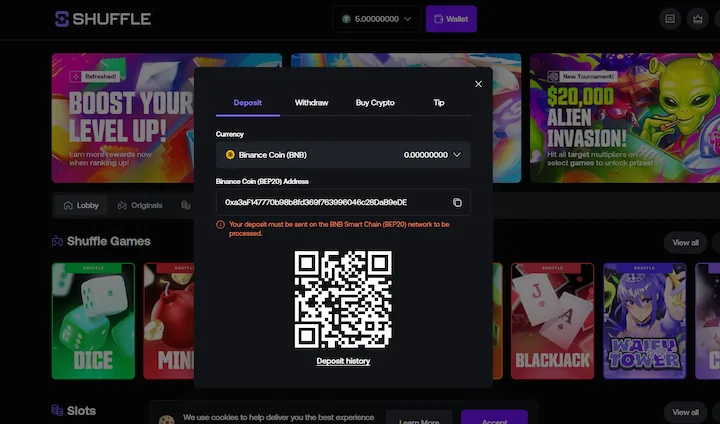Click the Binance Coin icon in currency field
This screenshot has width=720, height=424.
pyautogui.click(x=230, y=155)
